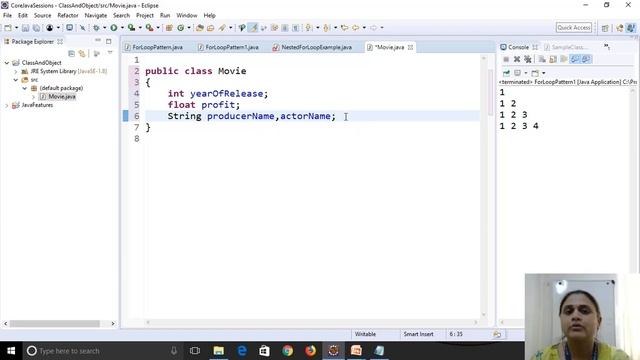Click the New file wizard icon

click(x=8, y=28)
